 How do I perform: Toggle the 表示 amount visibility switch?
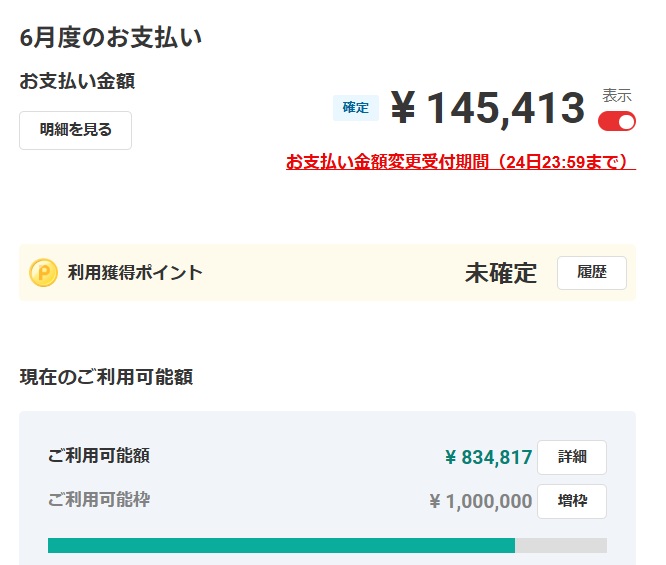tap(617, 122)
